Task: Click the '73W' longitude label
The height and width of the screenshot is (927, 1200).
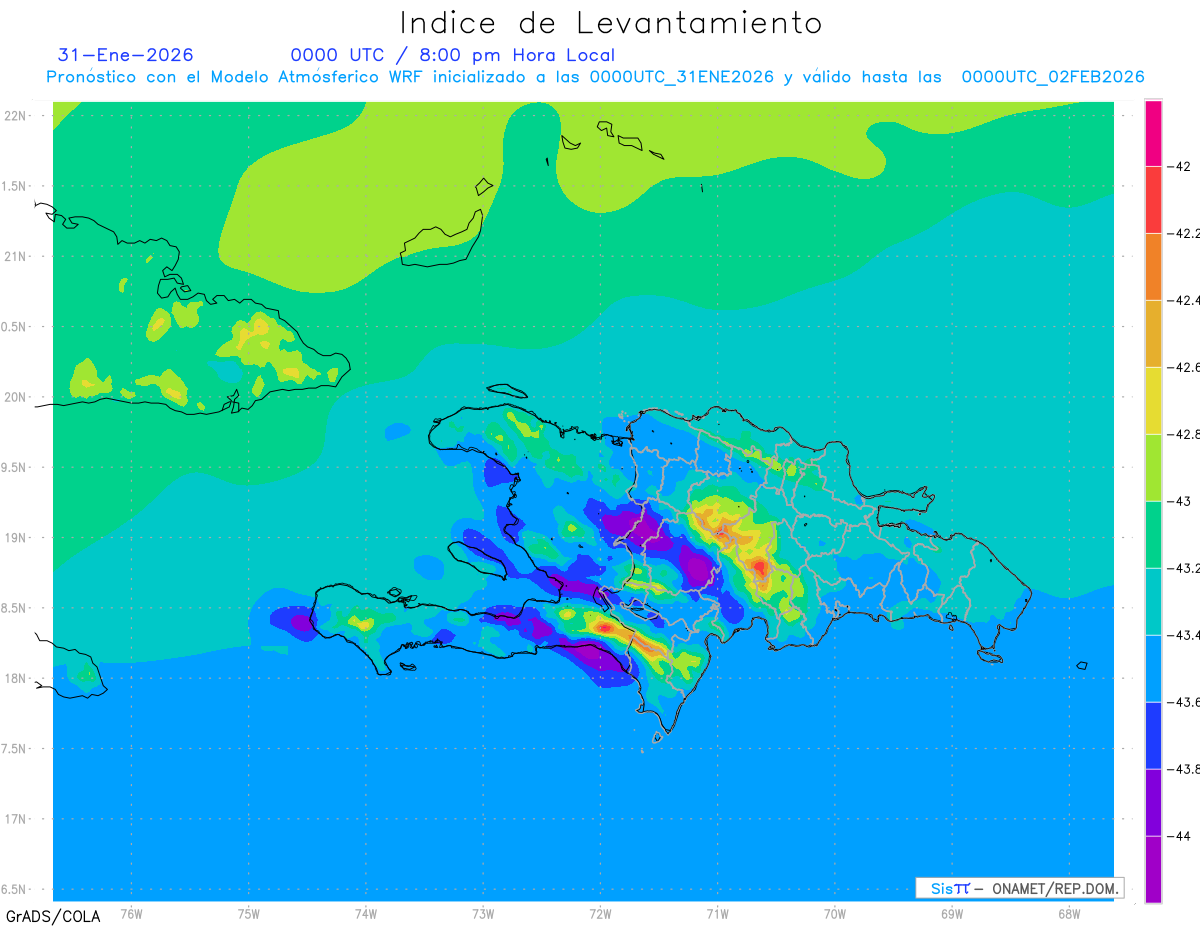Action: click(483, 913)
